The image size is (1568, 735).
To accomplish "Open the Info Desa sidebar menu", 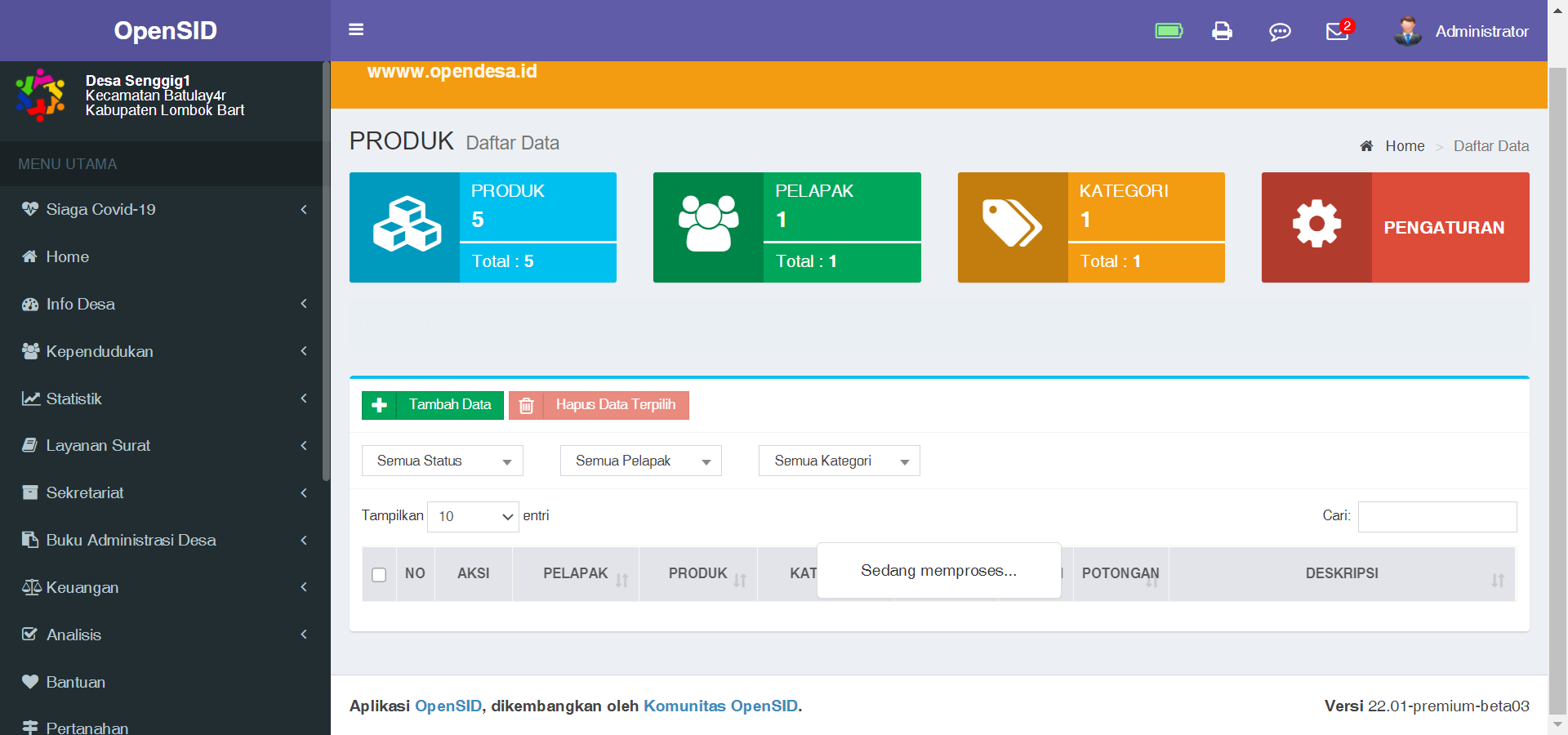I will (x=163, y=304).
